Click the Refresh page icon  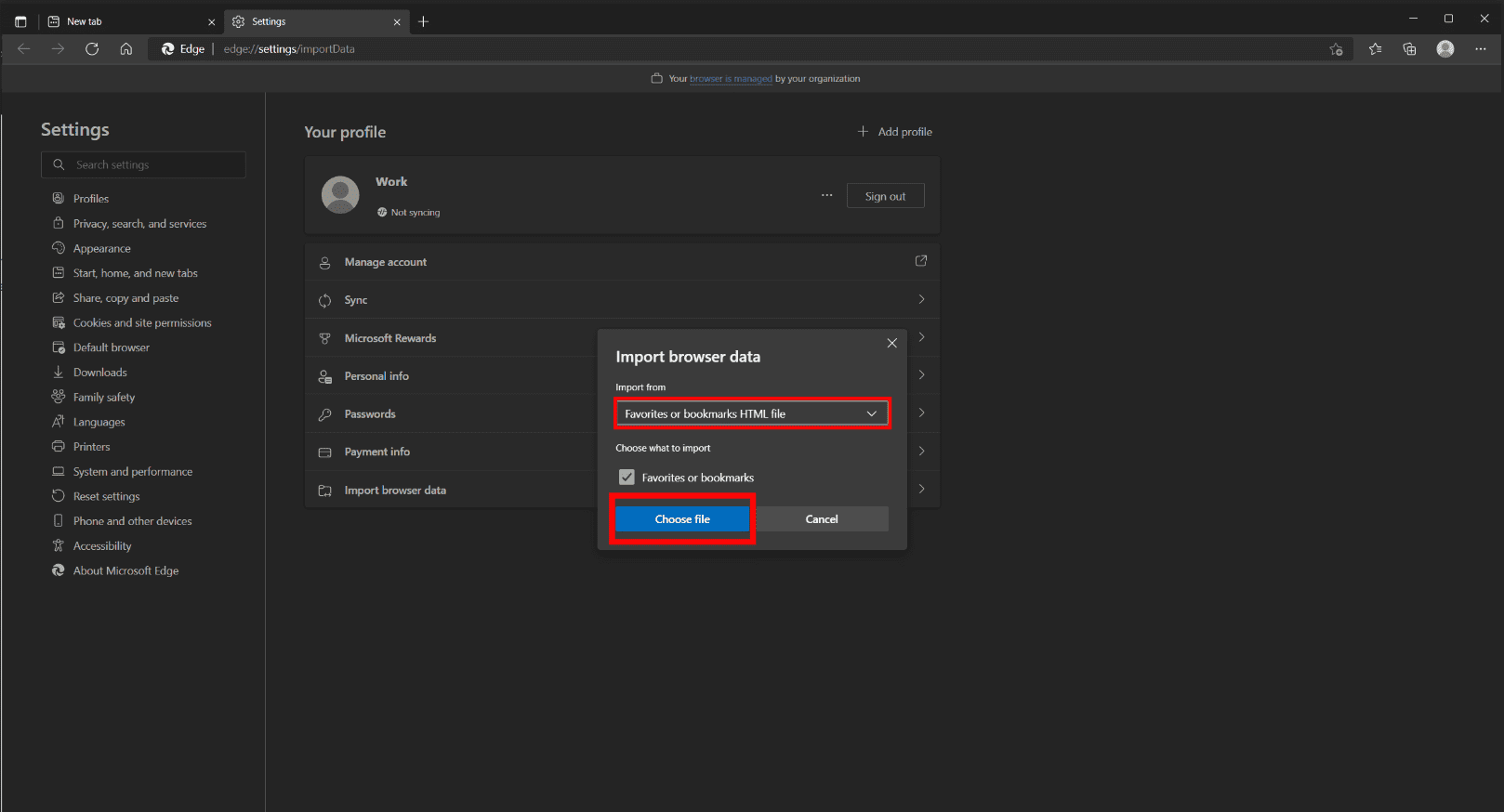(x=92, y=49)
